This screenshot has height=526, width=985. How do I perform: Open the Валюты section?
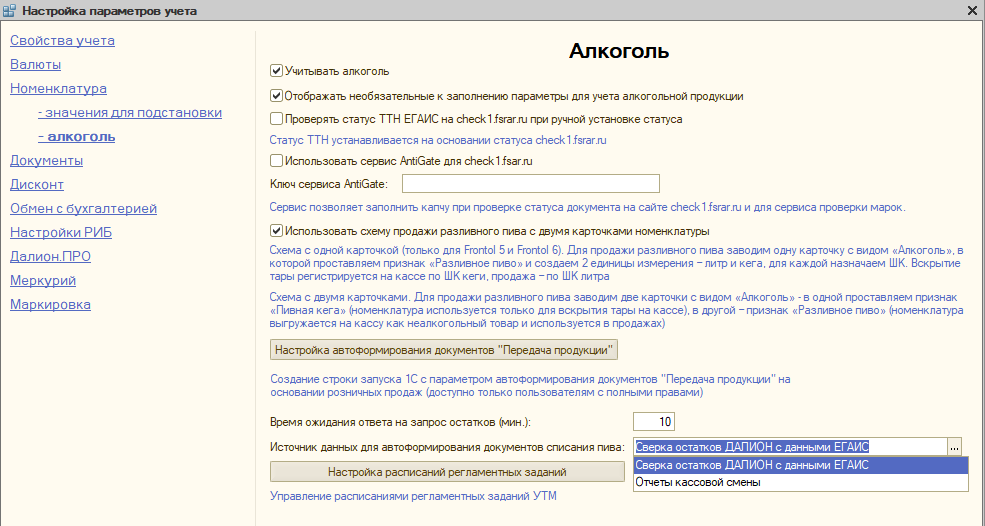35,65
